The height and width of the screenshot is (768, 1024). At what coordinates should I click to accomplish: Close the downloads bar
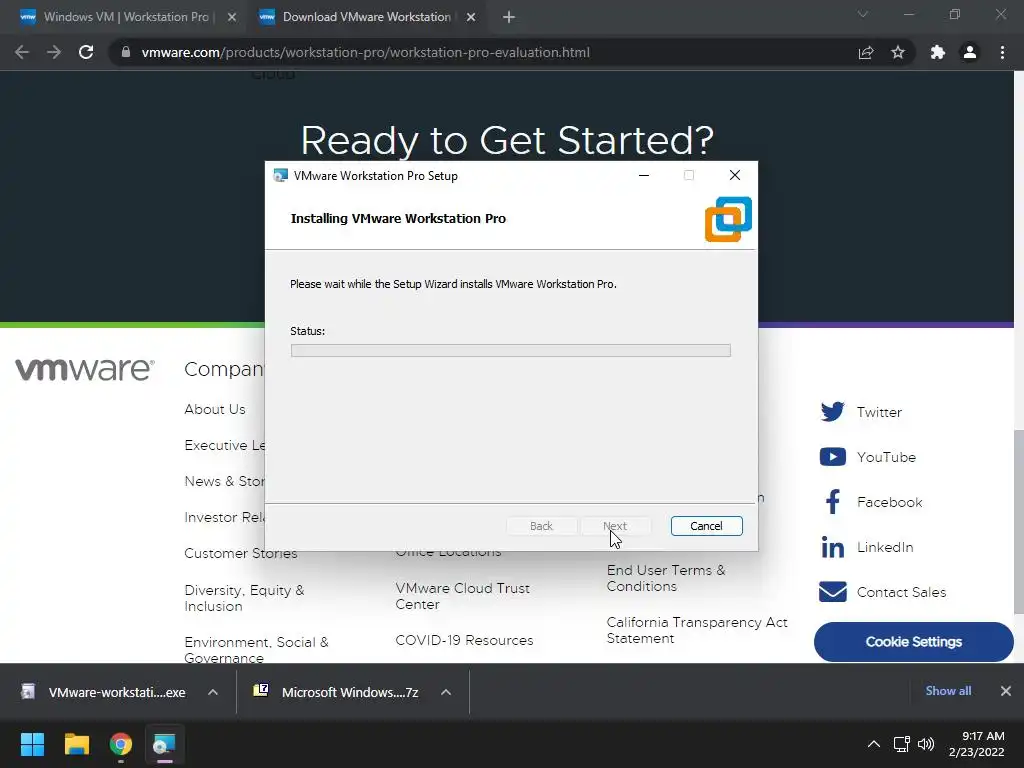click(x=1006, y=691)
